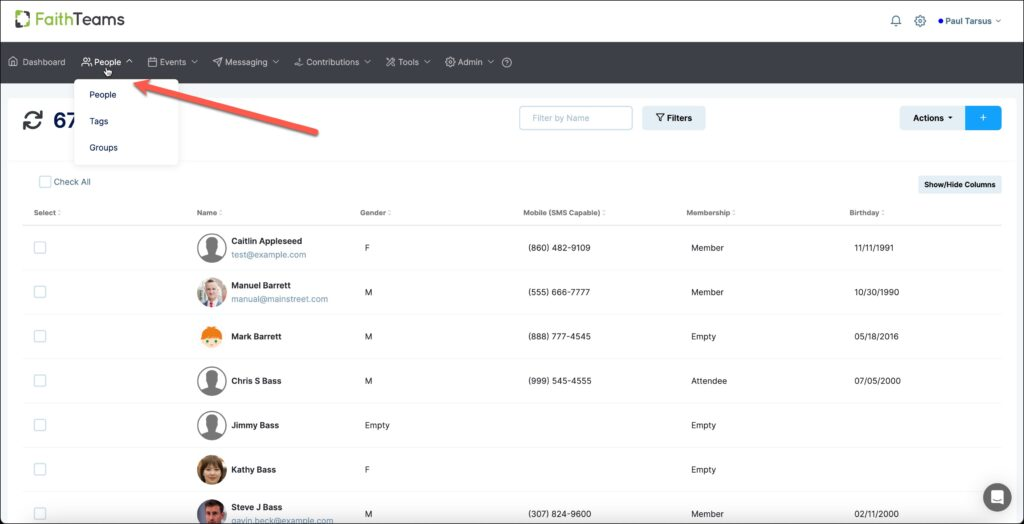Open the settings gear icon

[920, 21]
